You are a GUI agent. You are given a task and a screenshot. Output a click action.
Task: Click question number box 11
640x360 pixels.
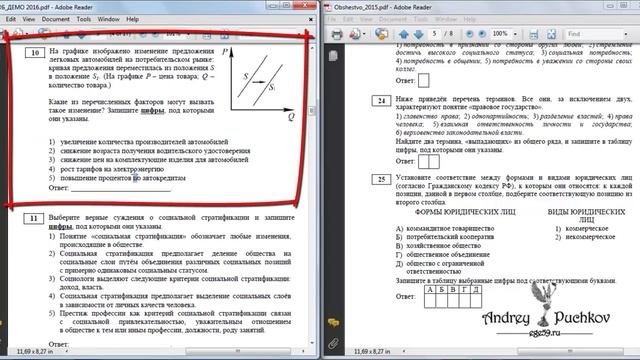coord(33,218)
